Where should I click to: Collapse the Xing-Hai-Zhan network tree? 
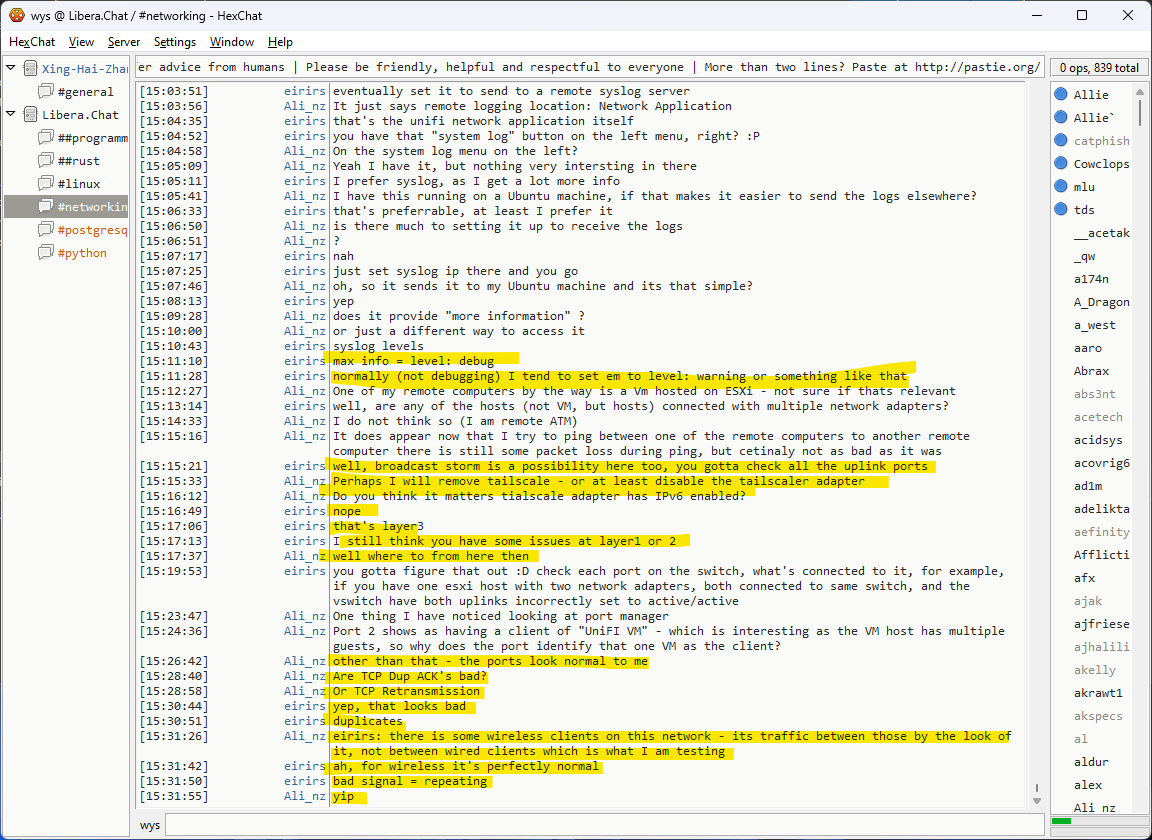(x=11, y=69)
